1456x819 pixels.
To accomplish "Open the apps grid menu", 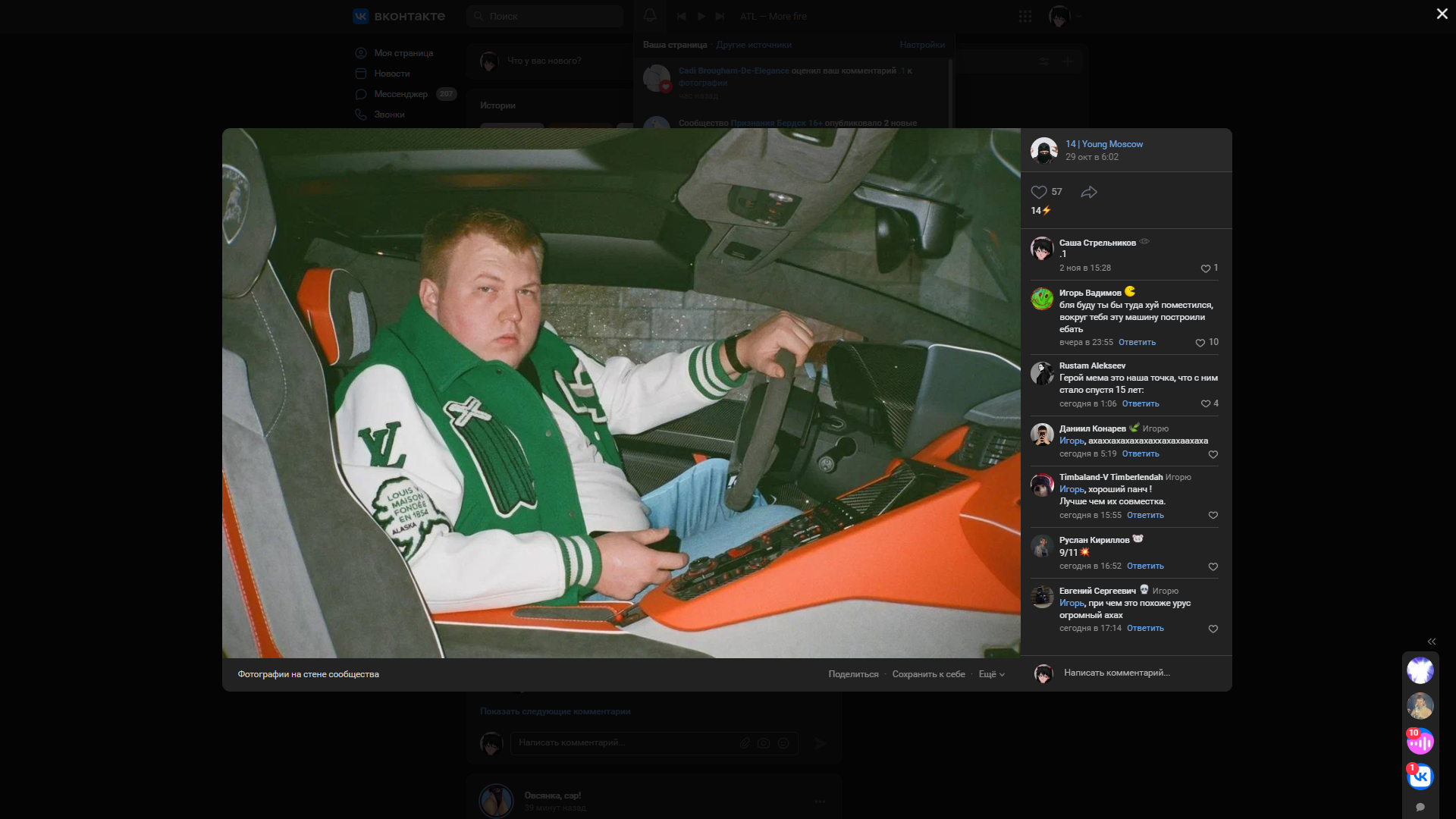I will pyautogui.click(x=1025, y=16).
